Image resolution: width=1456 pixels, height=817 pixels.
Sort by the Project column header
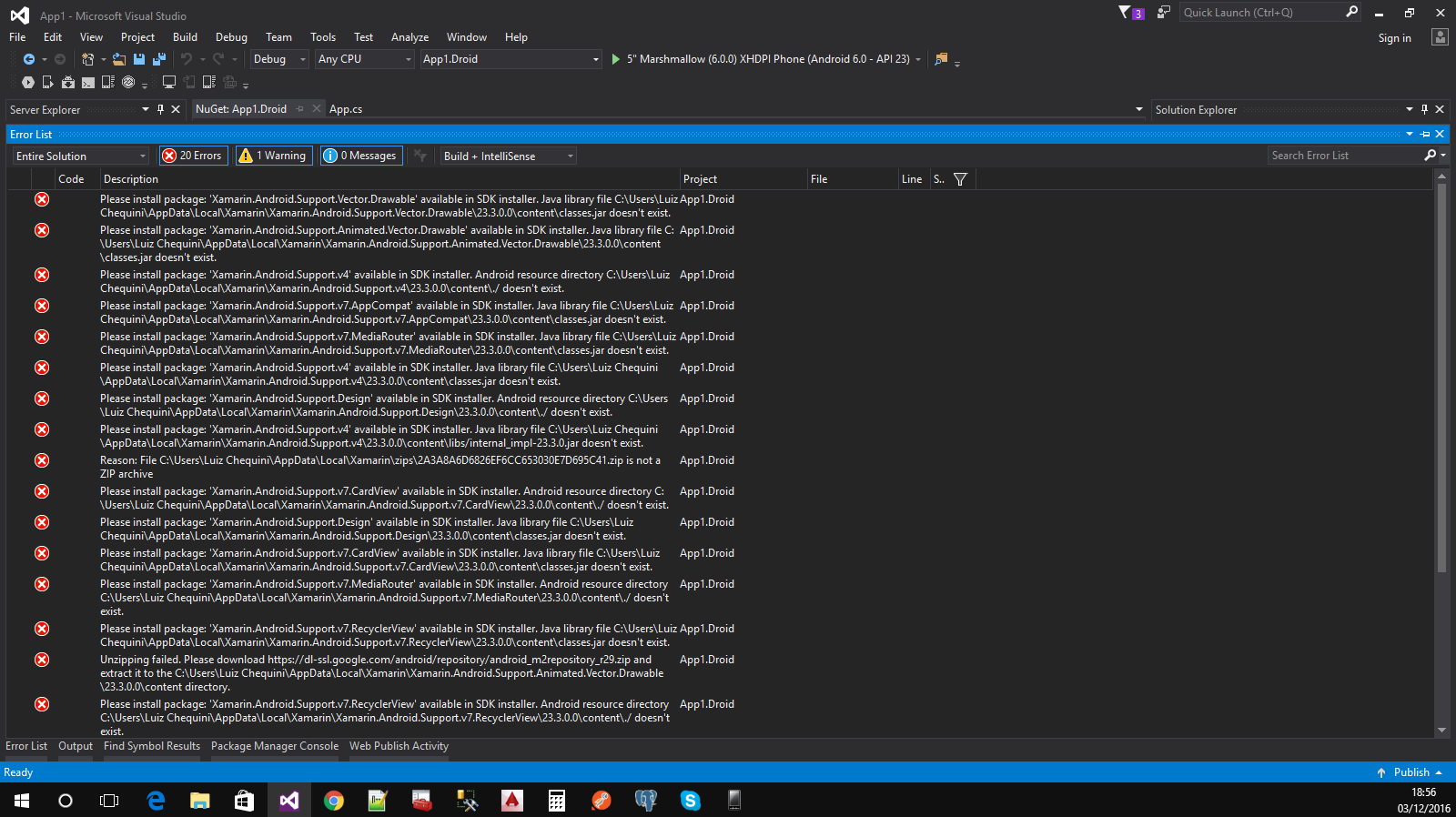tap(743, 179)
